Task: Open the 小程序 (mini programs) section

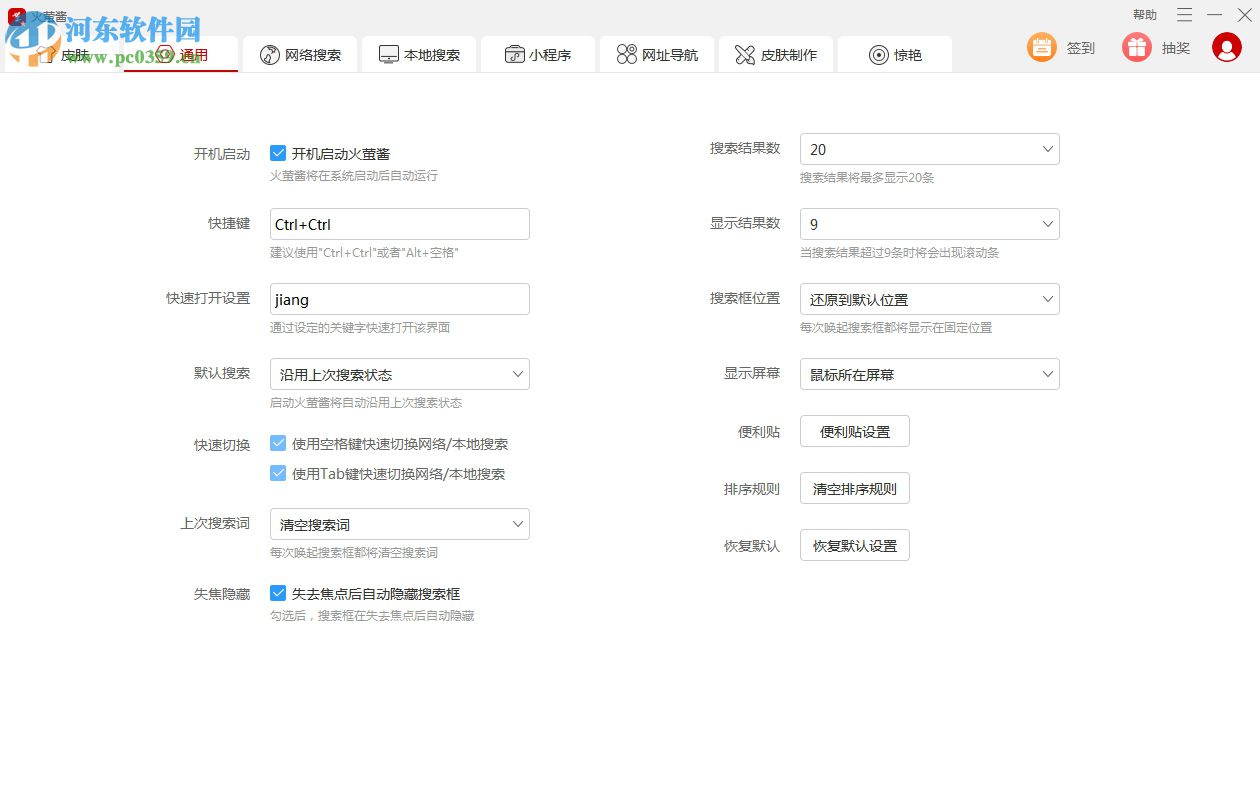Action: [x=512, y=54]
